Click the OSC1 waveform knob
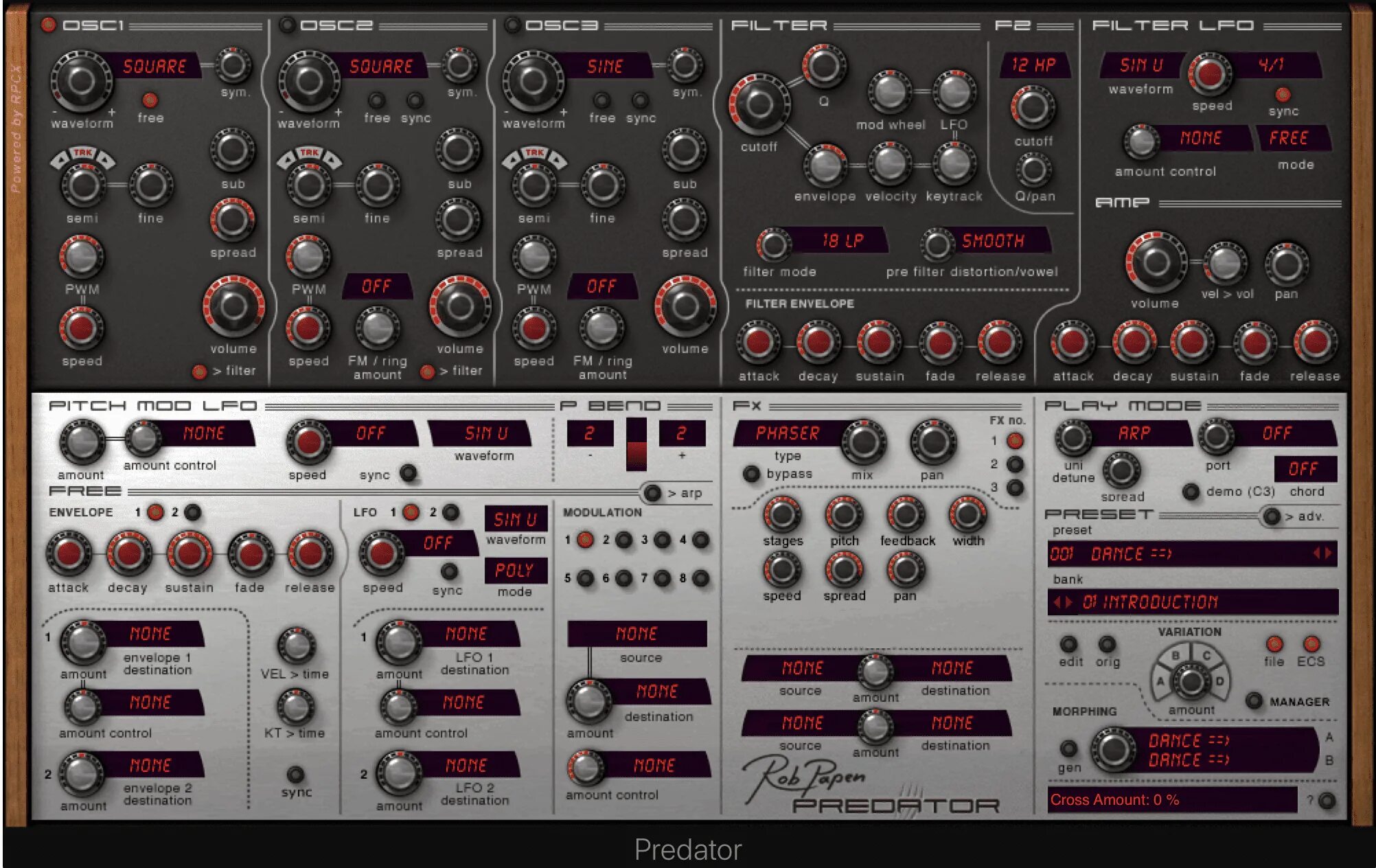This screenshot has width=1376, height=868. click(x=80, y=82)
